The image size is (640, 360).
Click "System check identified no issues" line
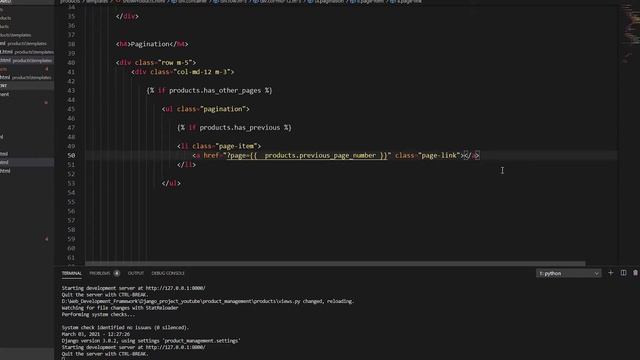point(125,327)
